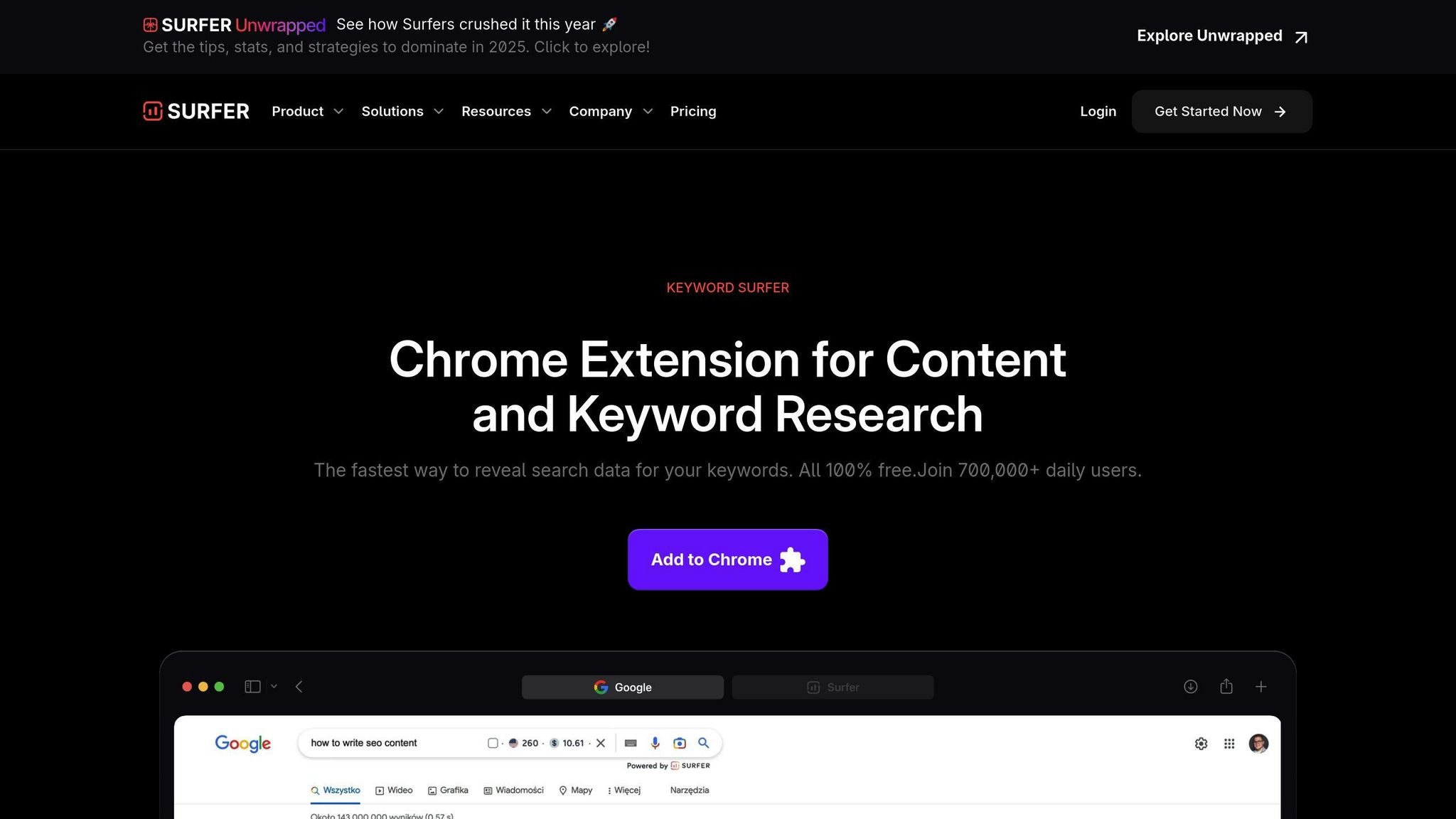Expand the sidebar dropdown chevron in the mockup browser
This screenshot has height=819, width=1456.
[x=274, y=687]
